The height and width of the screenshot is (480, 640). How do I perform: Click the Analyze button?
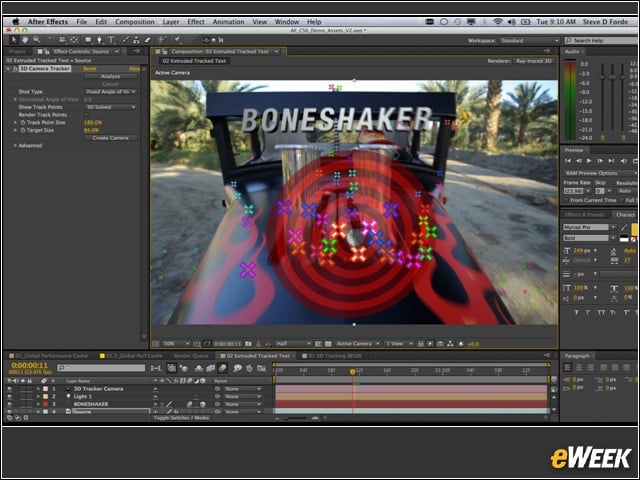click(110, 76)
